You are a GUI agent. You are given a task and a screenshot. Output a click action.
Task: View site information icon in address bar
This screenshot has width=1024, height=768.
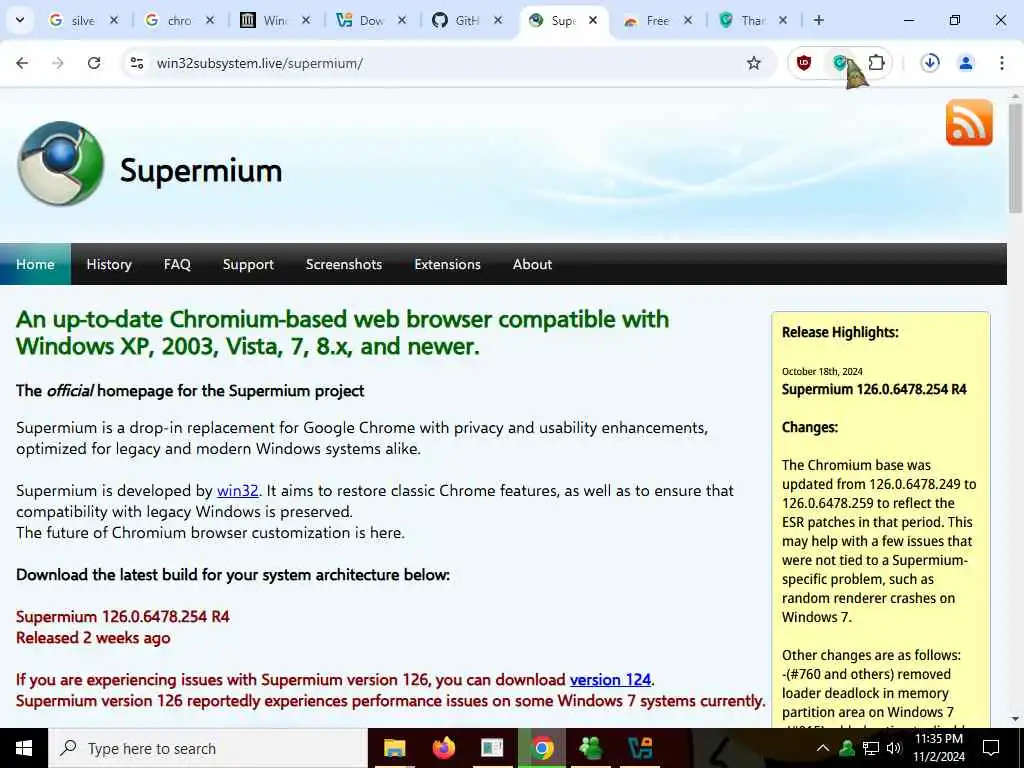pos(137,63)
